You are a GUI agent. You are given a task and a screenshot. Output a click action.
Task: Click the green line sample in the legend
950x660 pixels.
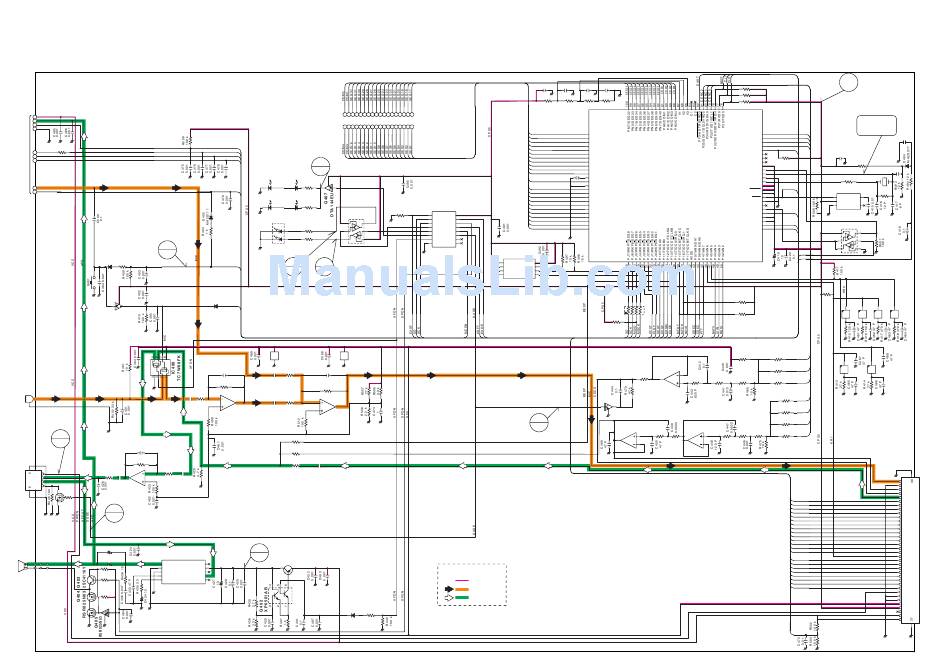[x=462, y=599]
